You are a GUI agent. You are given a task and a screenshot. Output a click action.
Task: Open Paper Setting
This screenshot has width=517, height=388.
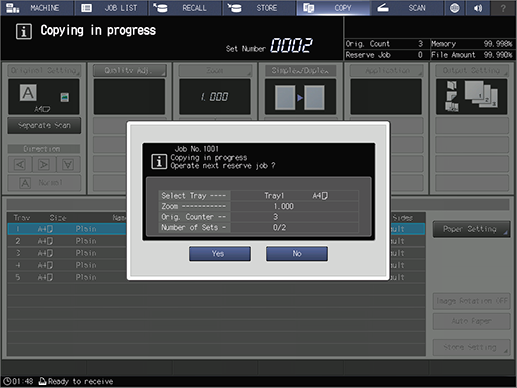[x=471, y=229]
